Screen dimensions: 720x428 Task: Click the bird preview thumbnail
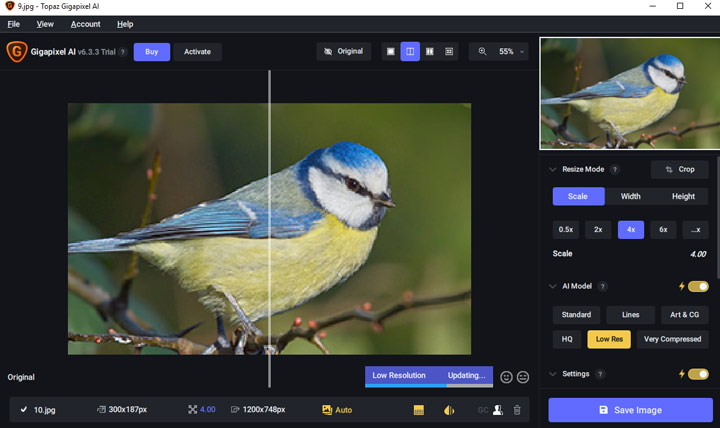629,94
